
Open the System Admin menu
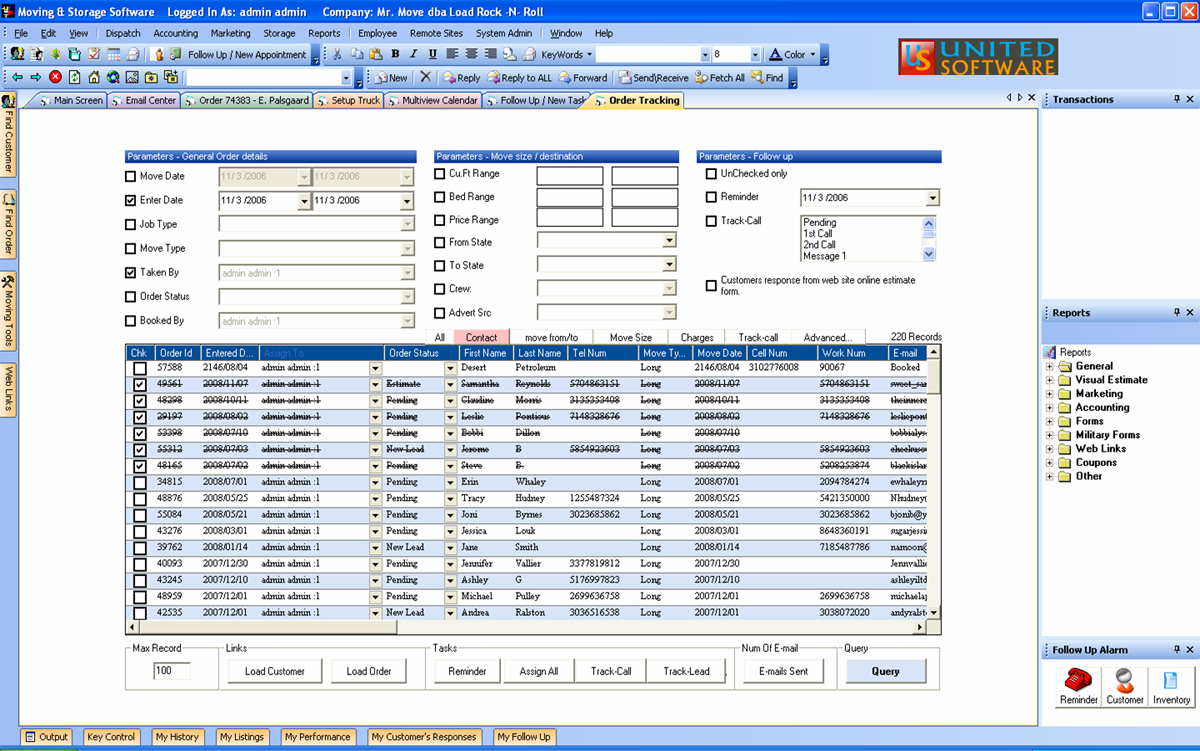click(x=504, y=33)
